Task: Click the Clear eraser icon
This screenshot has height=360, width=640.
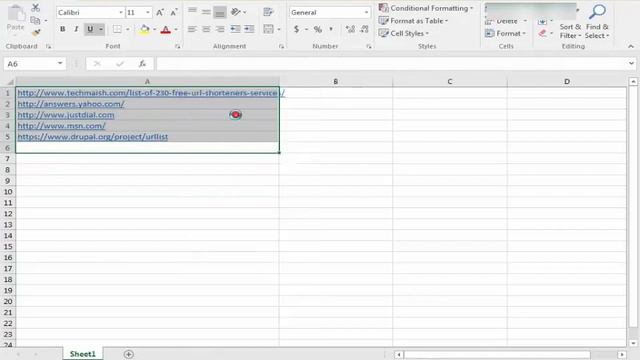Action: click(x=542, y=33)
